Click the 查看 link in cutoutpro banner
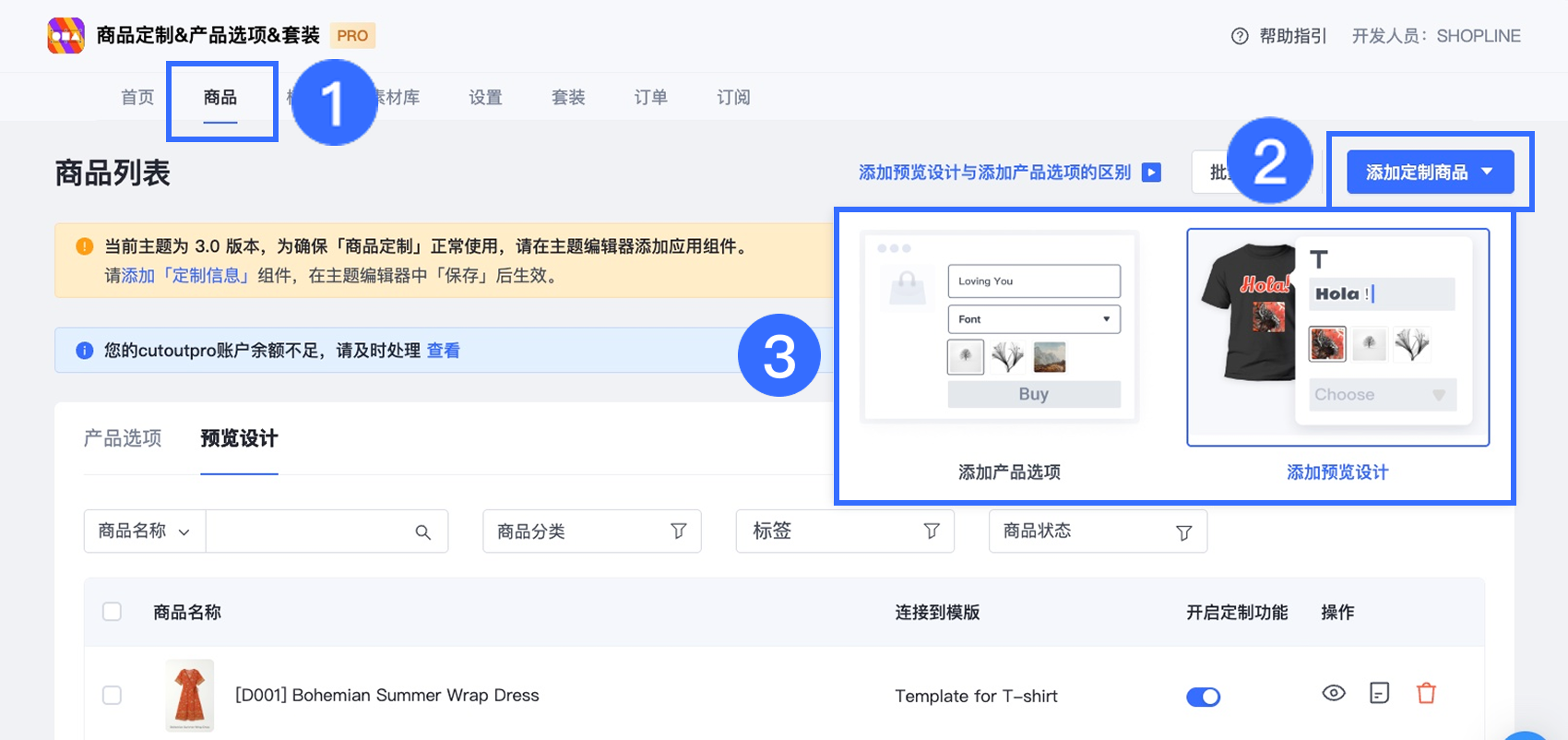 443,351
